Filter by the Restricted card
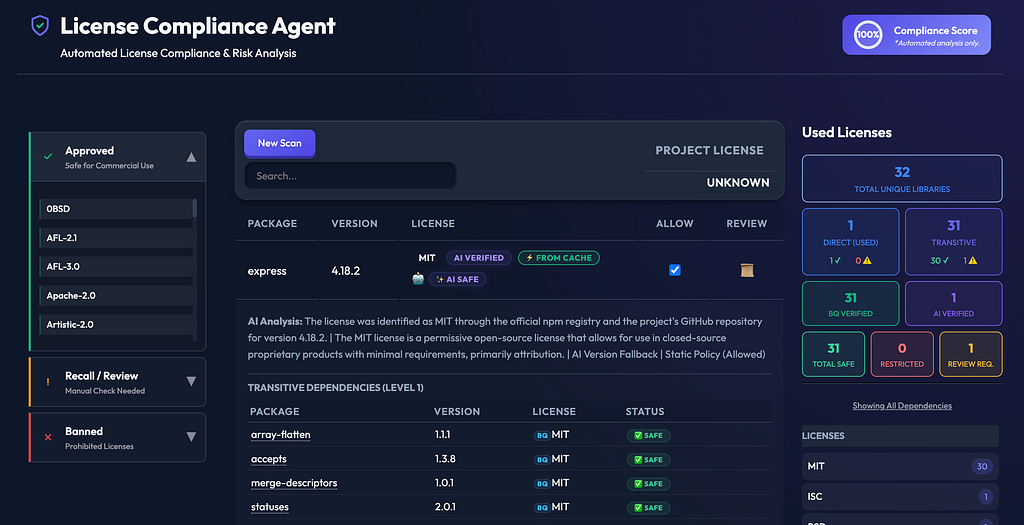Image resolution: width=1024 pixels, height=525 pixels. coord(902,355)
